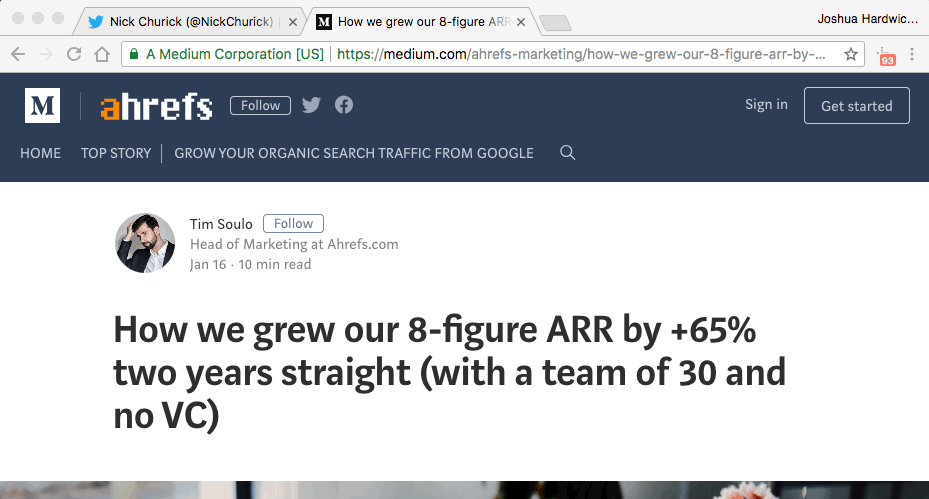Click the Get started button
The width and height of the screenshot is (929, 499).
tap(857, 105)
